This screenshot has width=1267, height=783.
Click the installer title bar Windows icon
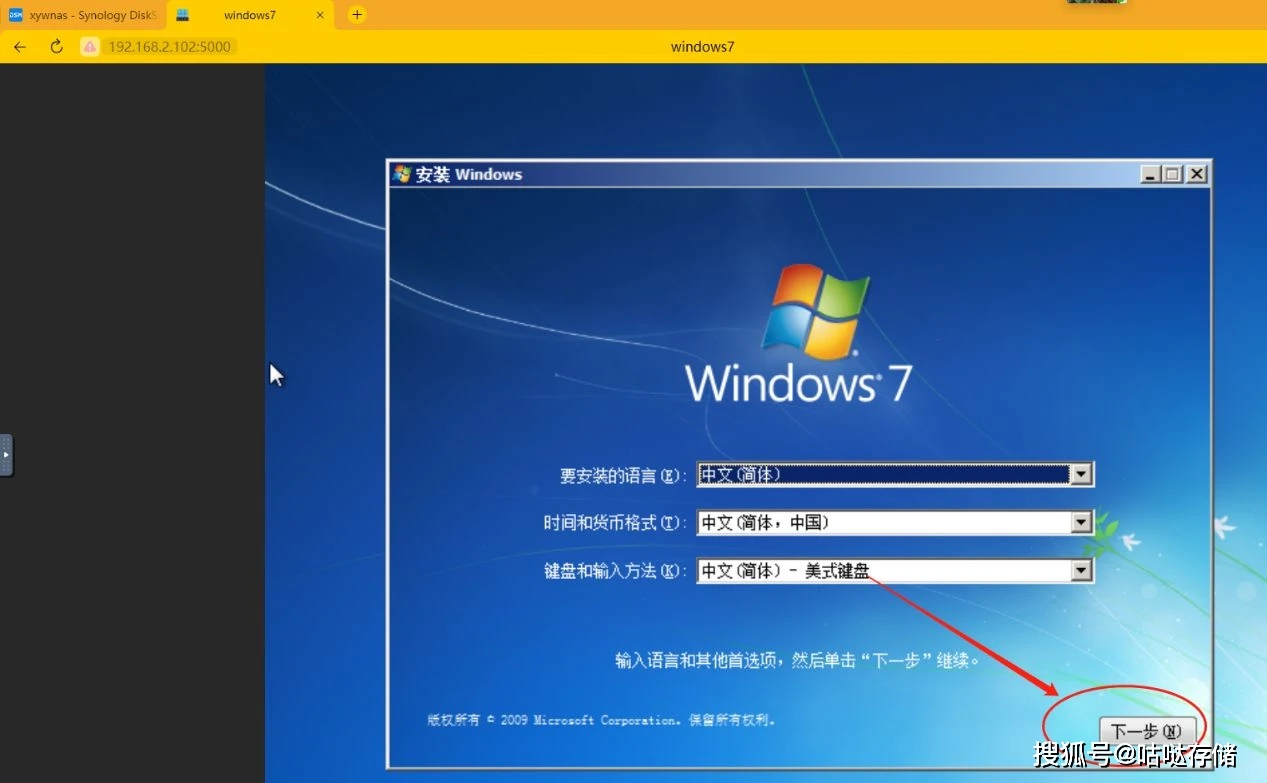point(404,173)
